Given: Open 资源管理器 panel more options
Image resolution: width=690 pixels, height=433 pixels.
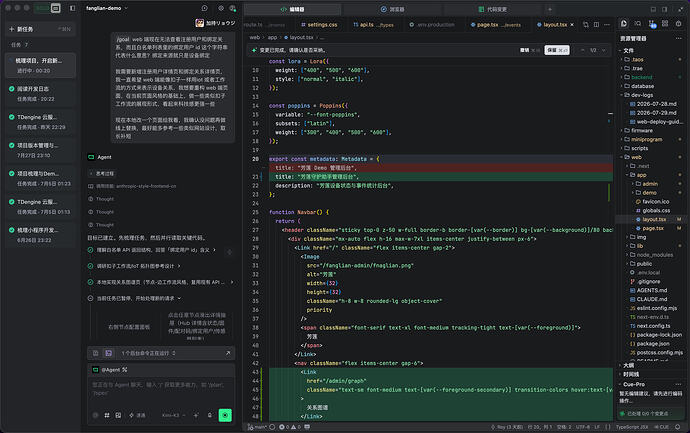Looking at the screenshot, I should 678,39.
